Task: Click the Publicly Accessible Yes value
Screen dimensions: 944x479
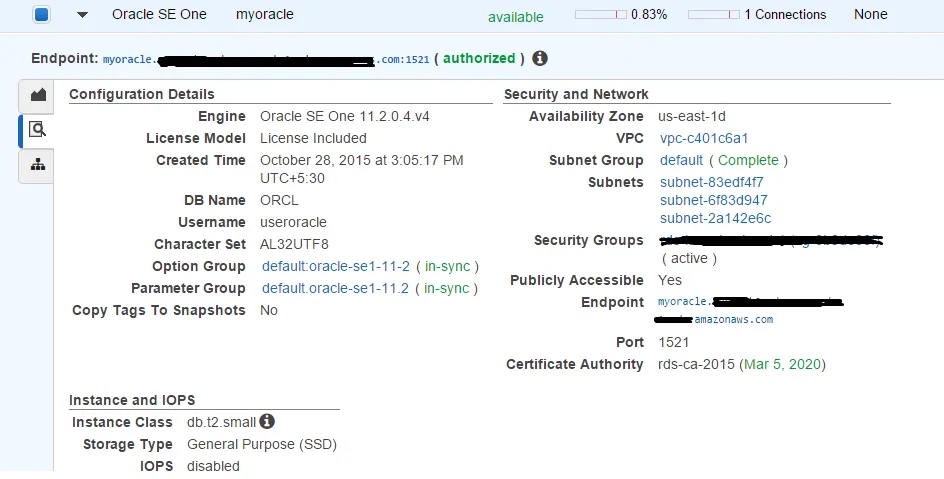Action: pos(670,280)
